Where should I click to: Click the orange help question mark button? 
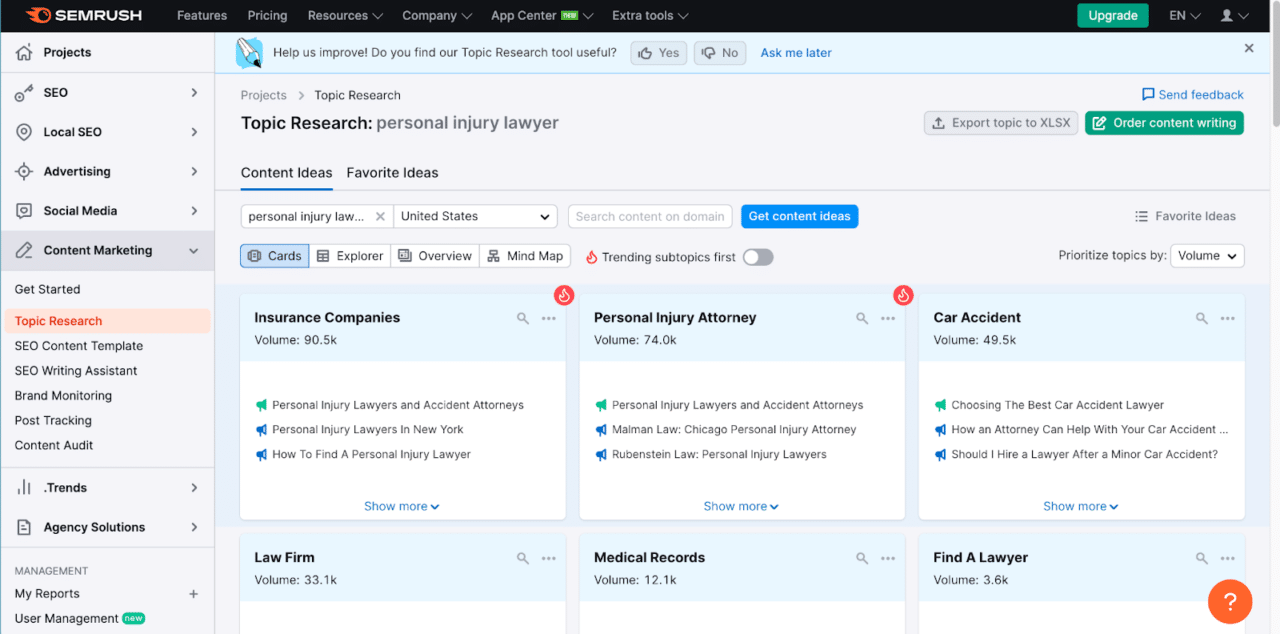tap(1230, 601)
